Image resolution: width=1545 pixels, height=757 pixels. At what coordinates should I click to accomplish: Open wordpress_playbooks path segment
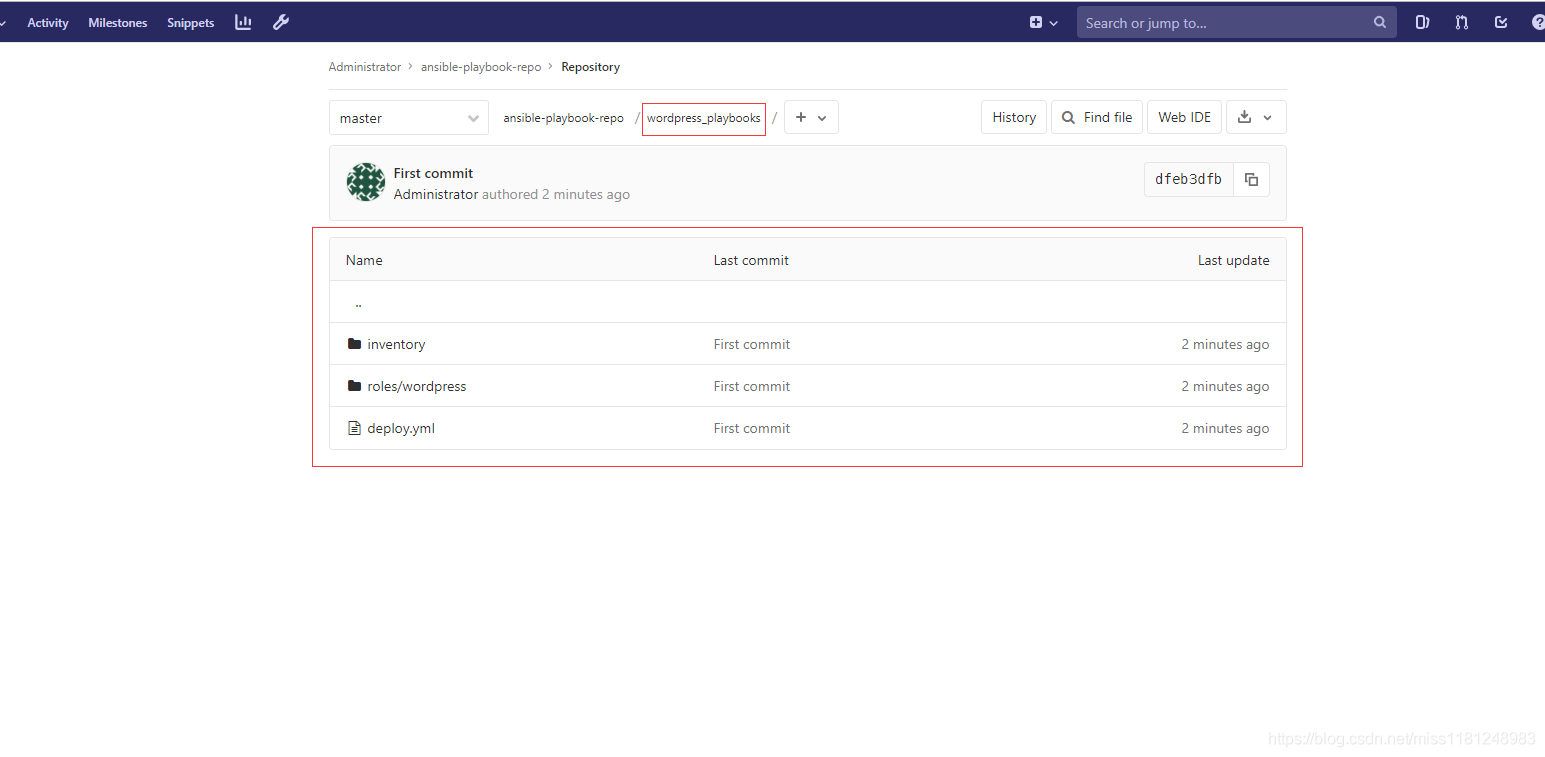[x=704, y=118]
